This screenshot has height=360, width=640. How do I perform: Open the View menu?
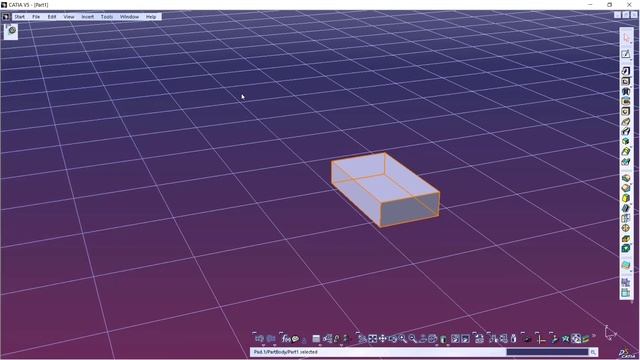click(x=69, y=17)
